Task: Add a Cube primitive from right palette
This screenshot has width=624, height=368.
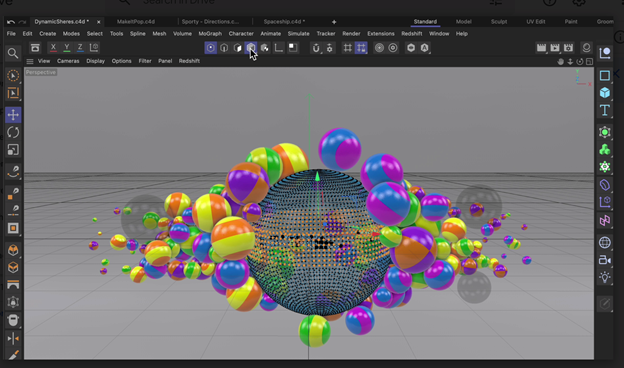Action: pyautogui.click(x=605, y=93)
